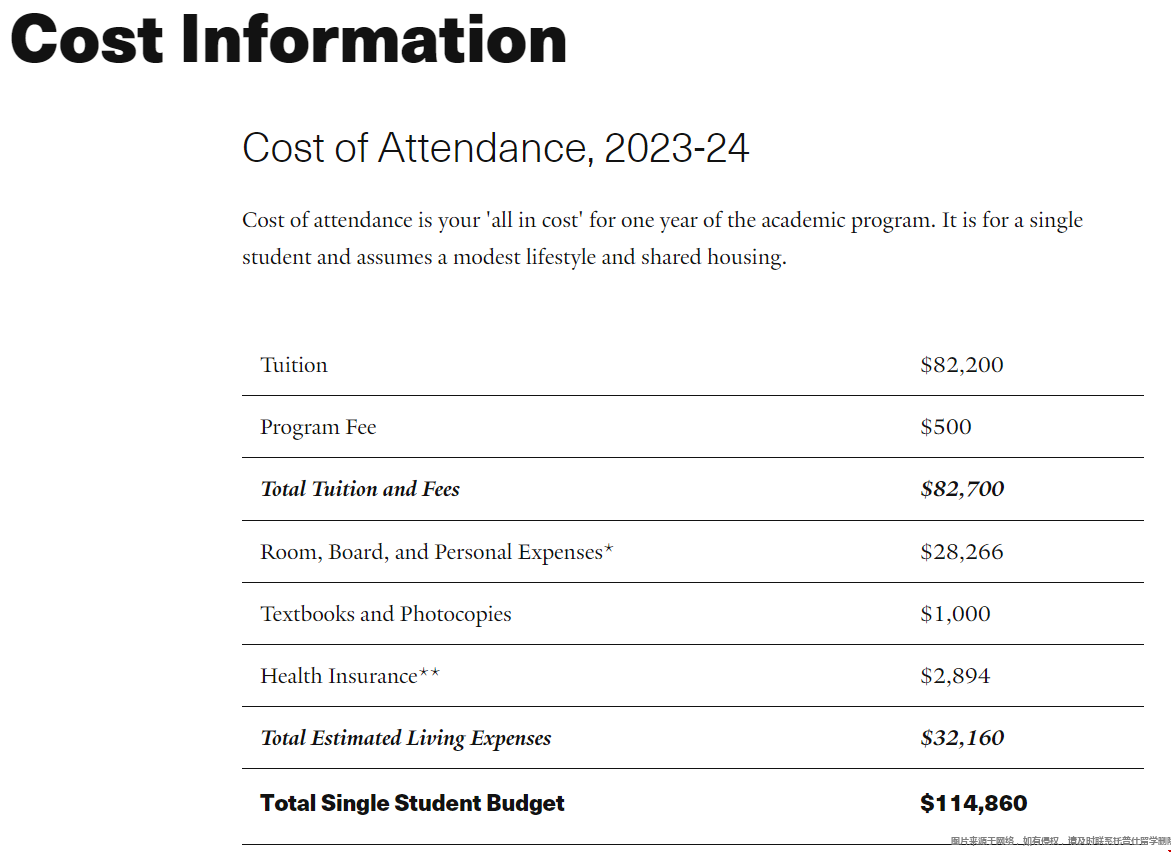The image size is (1171, 852).
Task: Select the $500 program fee value
Action: [x=945, y=426]
